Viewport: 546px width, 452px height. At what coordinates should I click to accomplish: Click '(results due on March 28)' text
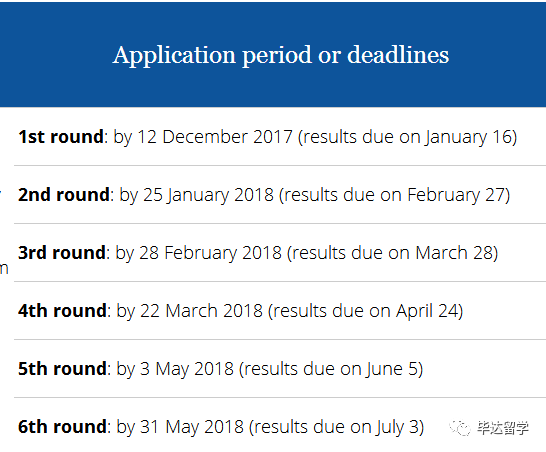pos(392,252)
